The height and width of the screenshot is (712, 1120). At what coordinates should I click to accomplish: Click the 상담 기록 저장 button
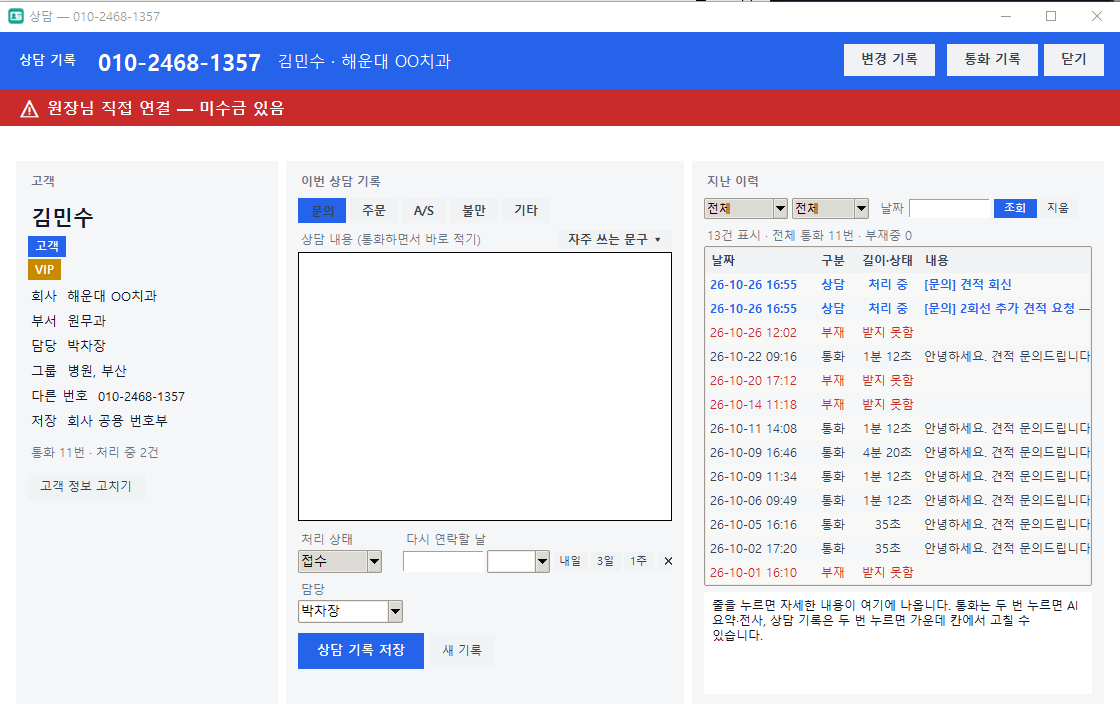coord(361,651)
